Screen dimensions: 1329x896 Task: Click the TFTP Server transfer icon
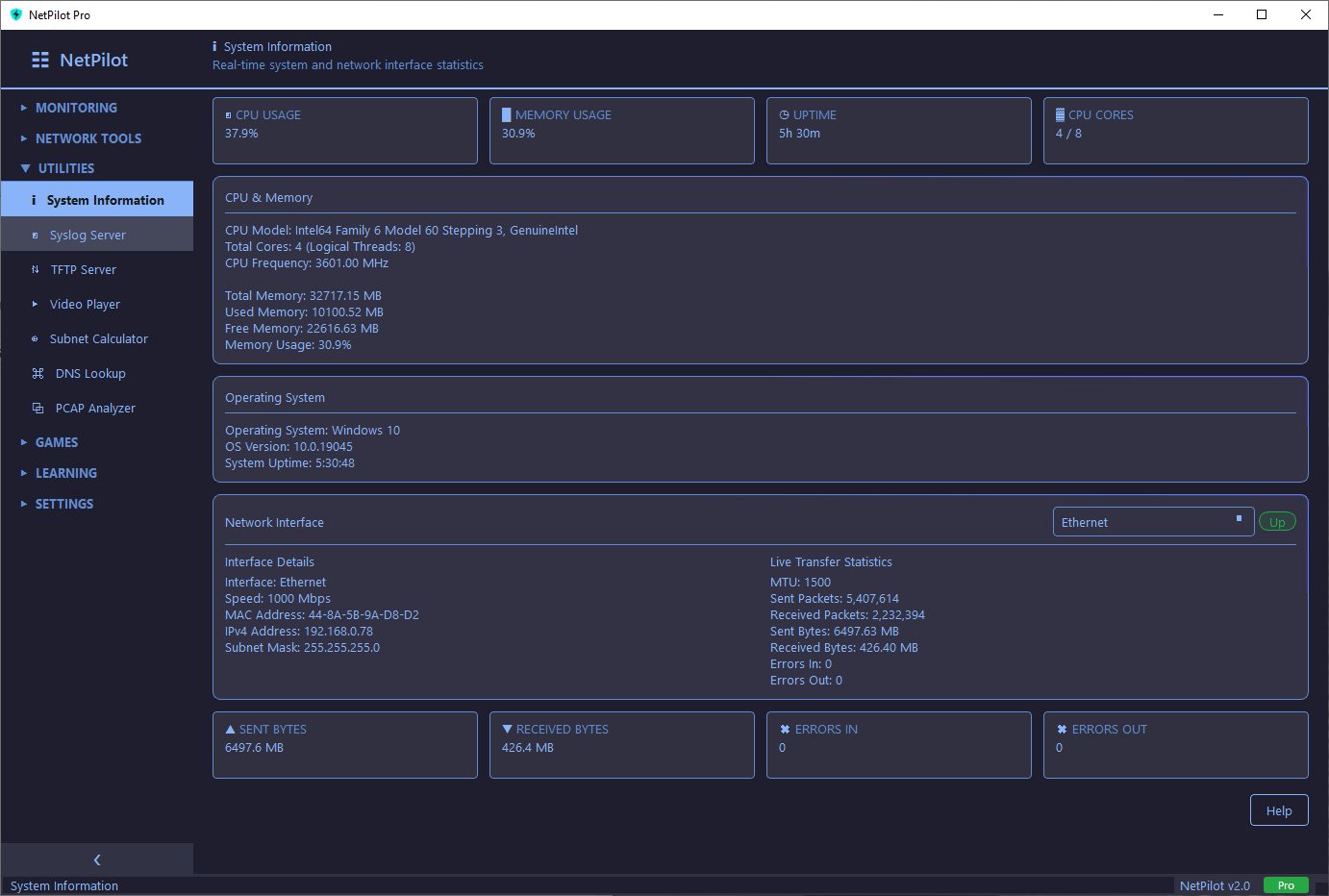(34, 269)
